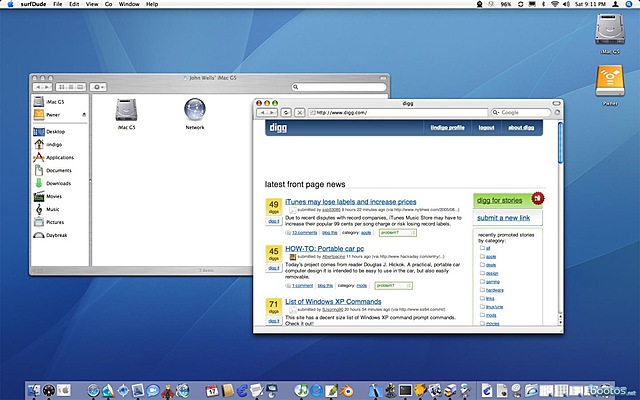
Task: Click Finder back/forward navigation buttons
Action: click(42, 87)
